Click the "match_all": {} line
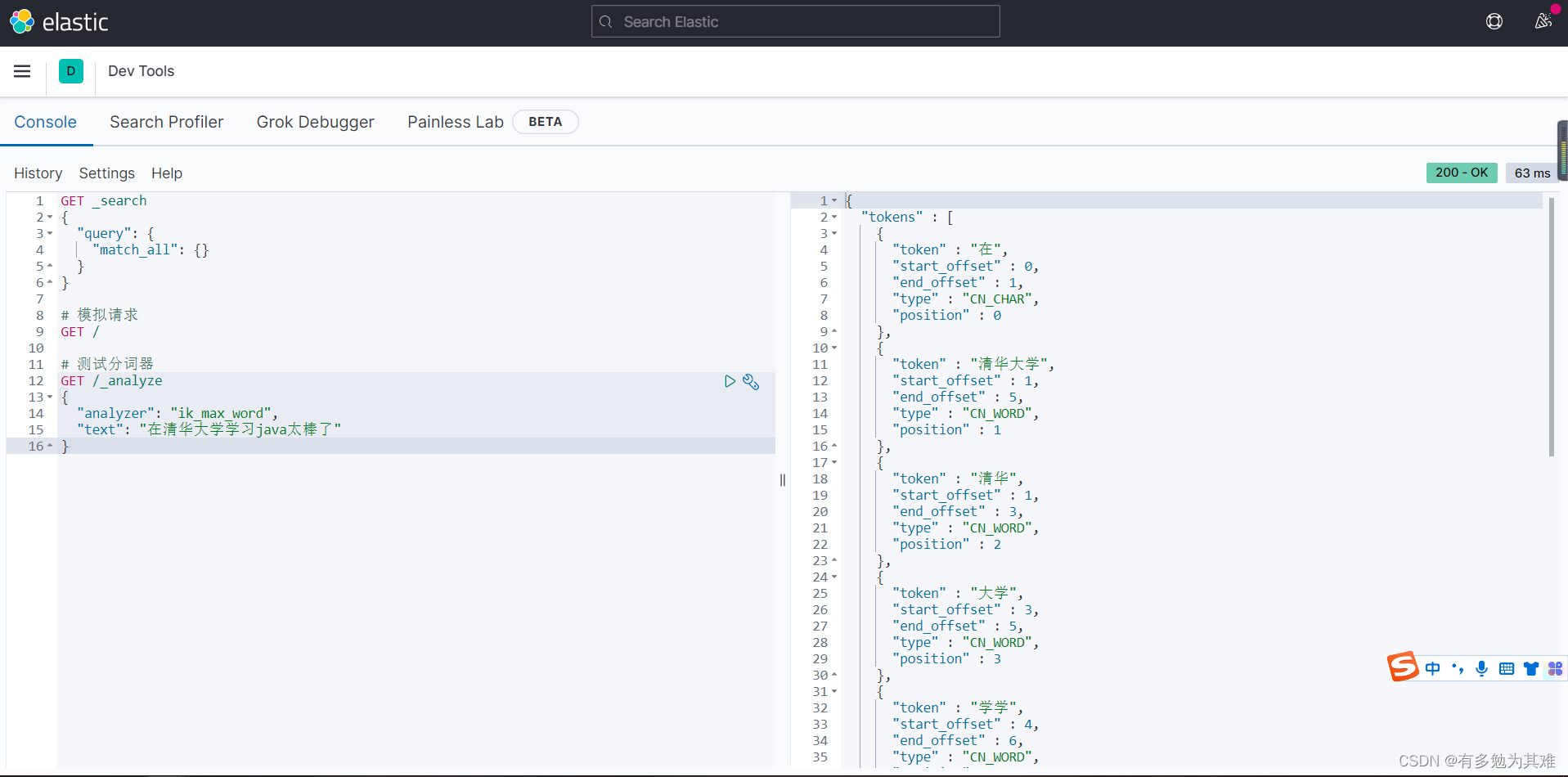1568x777 pixels. pos(151,250)
